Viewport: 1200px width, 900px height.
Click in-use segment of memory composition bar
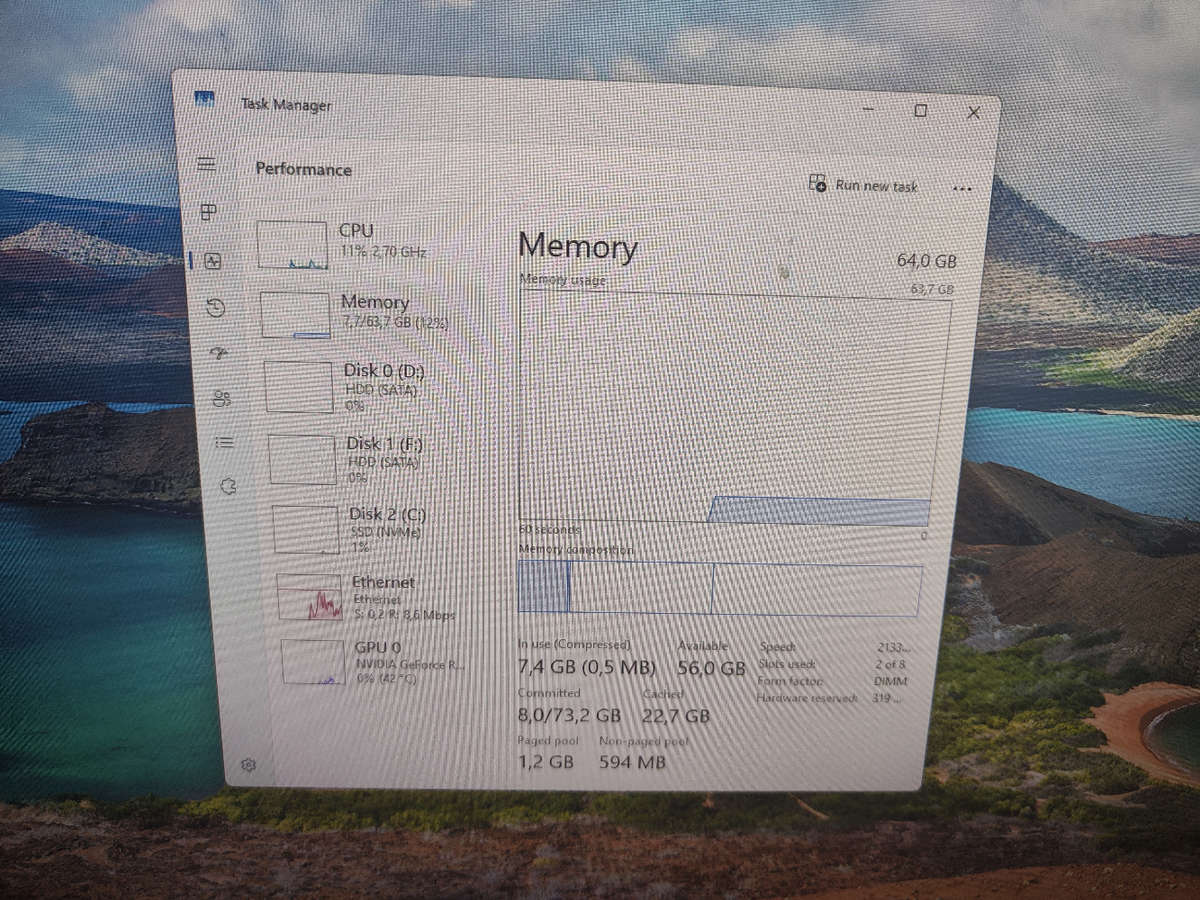(543, 586)
